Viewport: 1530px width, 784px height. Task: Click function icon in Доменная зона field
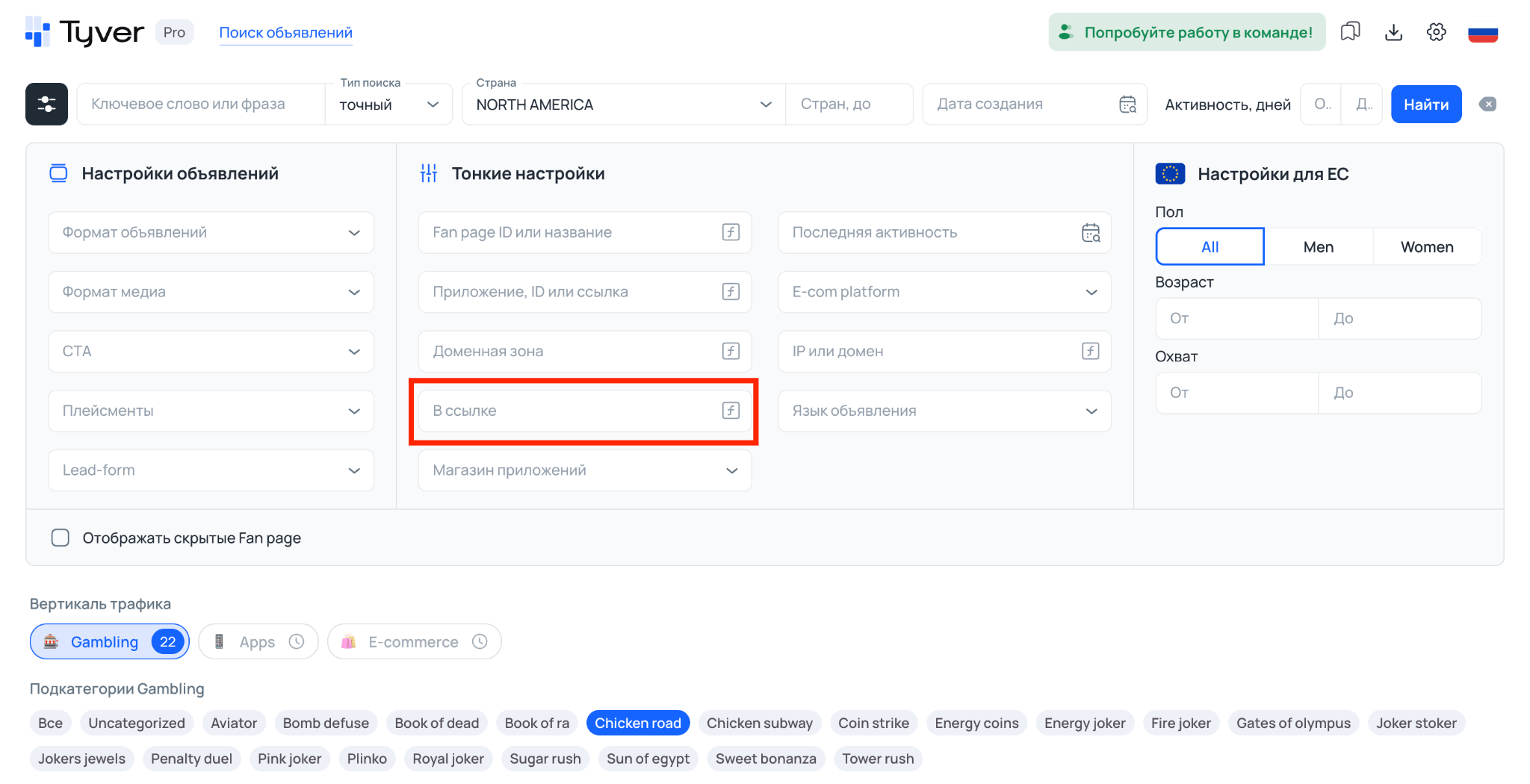pyautogui.click(x=731, y=351)
